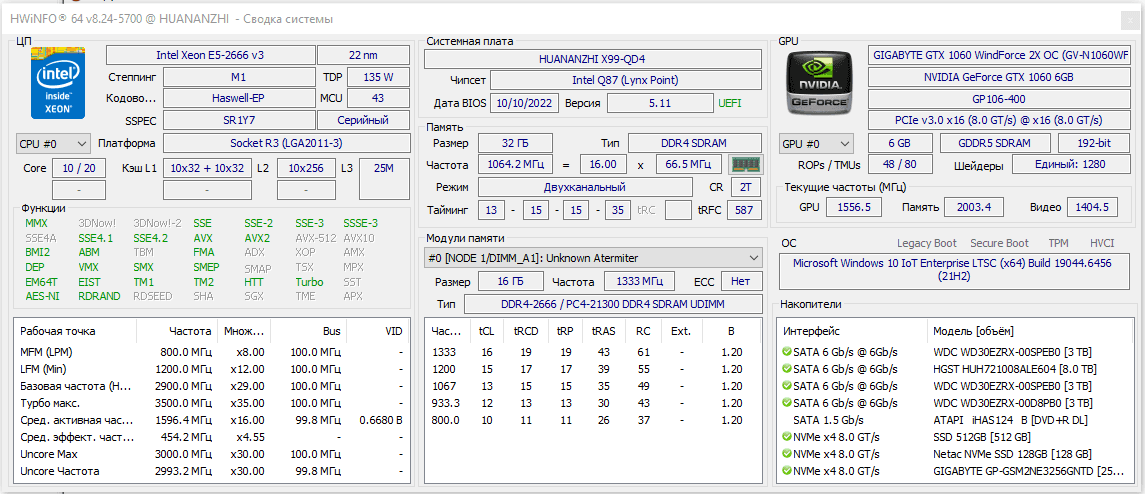Click the Intel Inside Xeon logo
Viewport: 1145px width, 494px height.
click(x=58, y=84)
